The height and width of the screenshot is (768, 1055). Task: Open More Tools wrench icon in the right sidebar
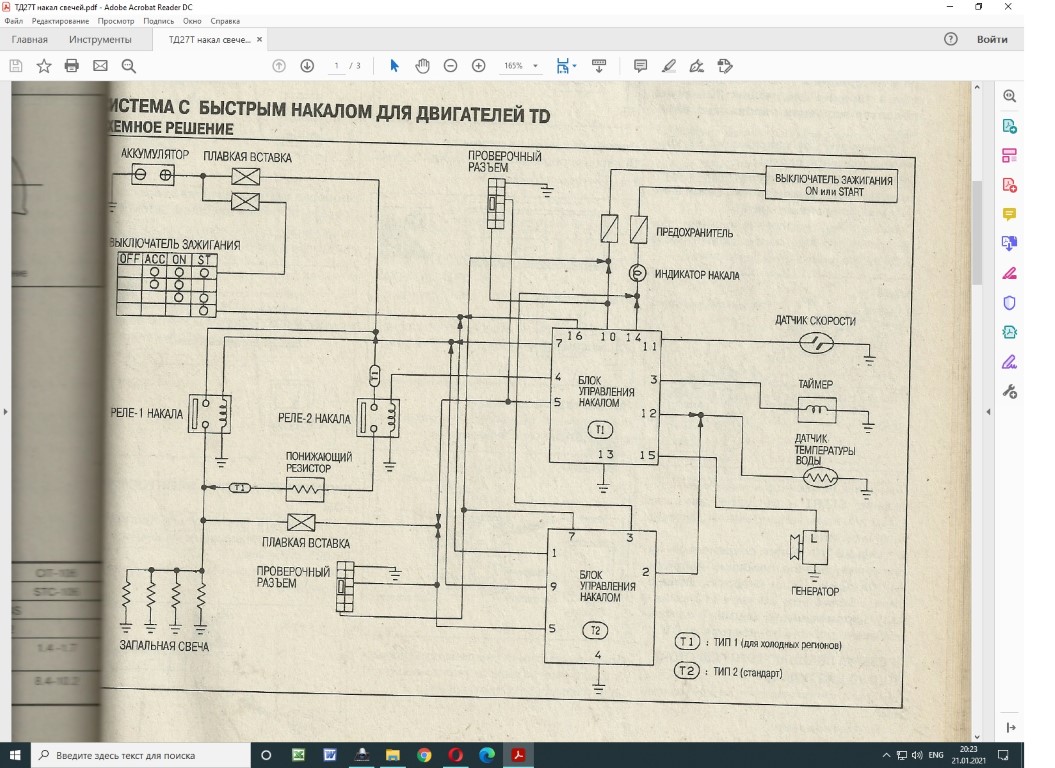(x=1009, y=392)
